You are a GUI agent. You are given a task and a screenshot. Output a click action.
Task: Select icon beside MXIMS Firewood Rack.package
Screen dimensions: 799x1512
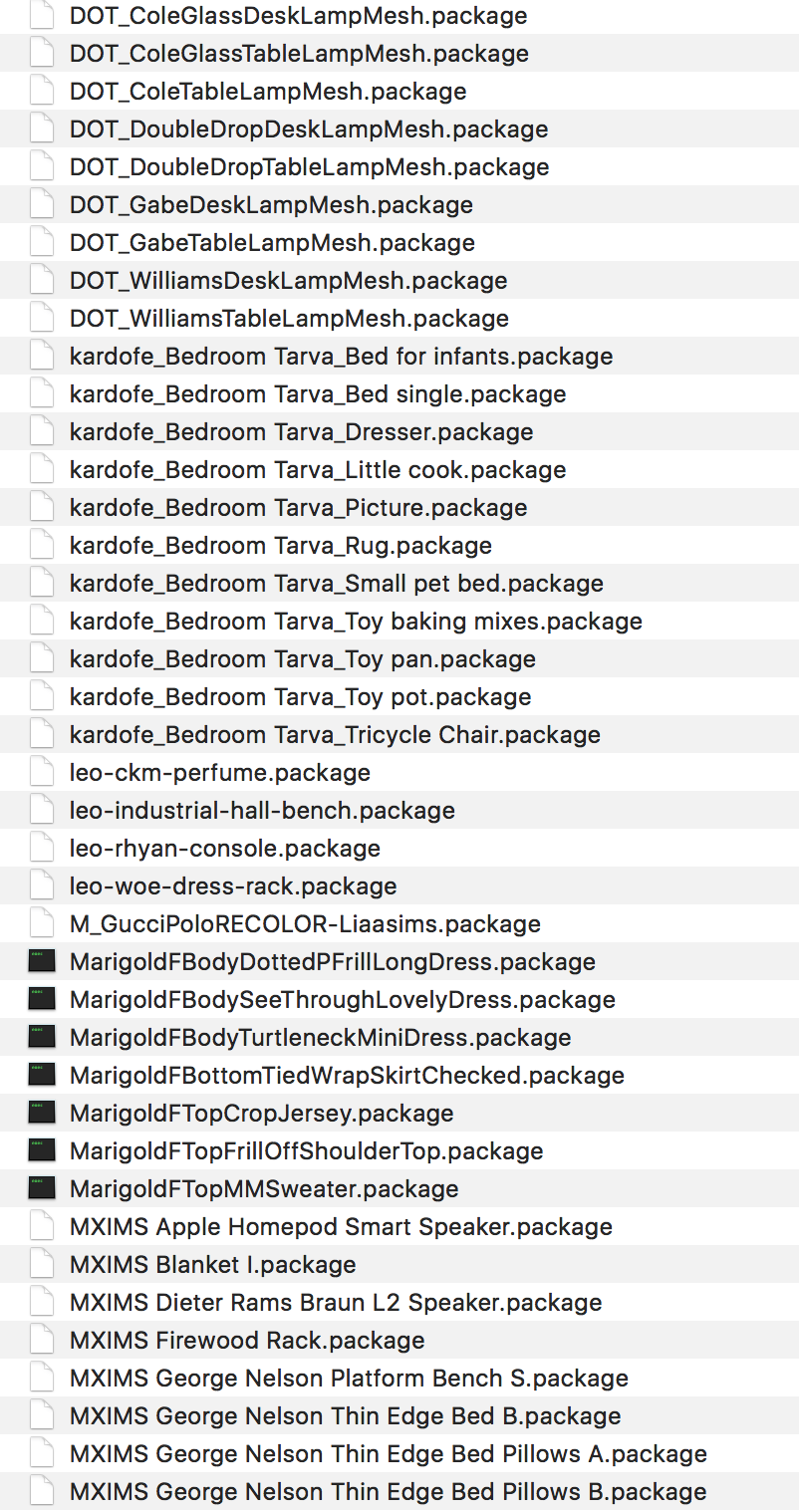[x=42, y=1340]
